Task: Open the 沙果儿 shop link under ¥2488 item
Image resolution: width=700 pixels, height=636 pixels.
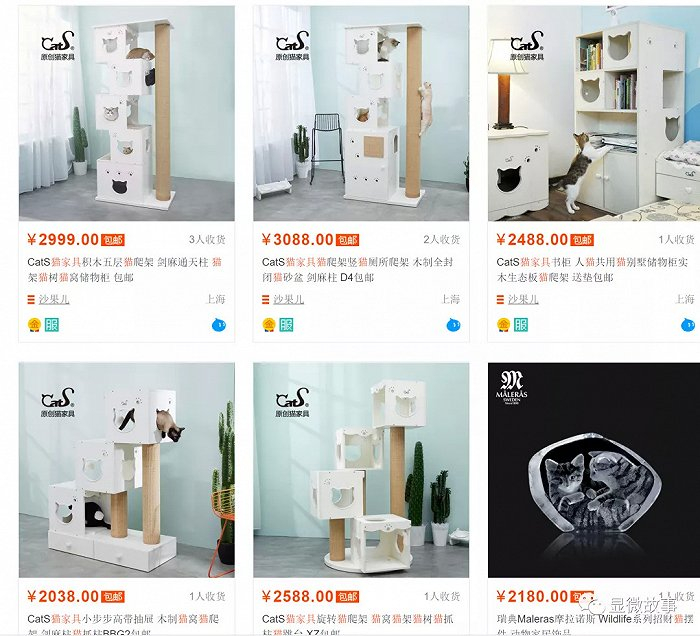Action: [x=523, y=299]
